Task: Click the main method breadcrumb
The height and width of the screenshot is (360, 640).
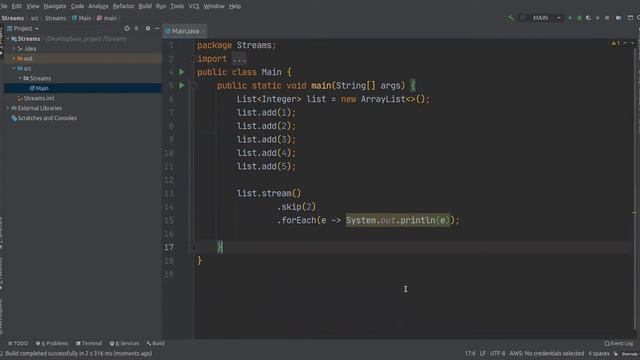Action: coord(107,18)
